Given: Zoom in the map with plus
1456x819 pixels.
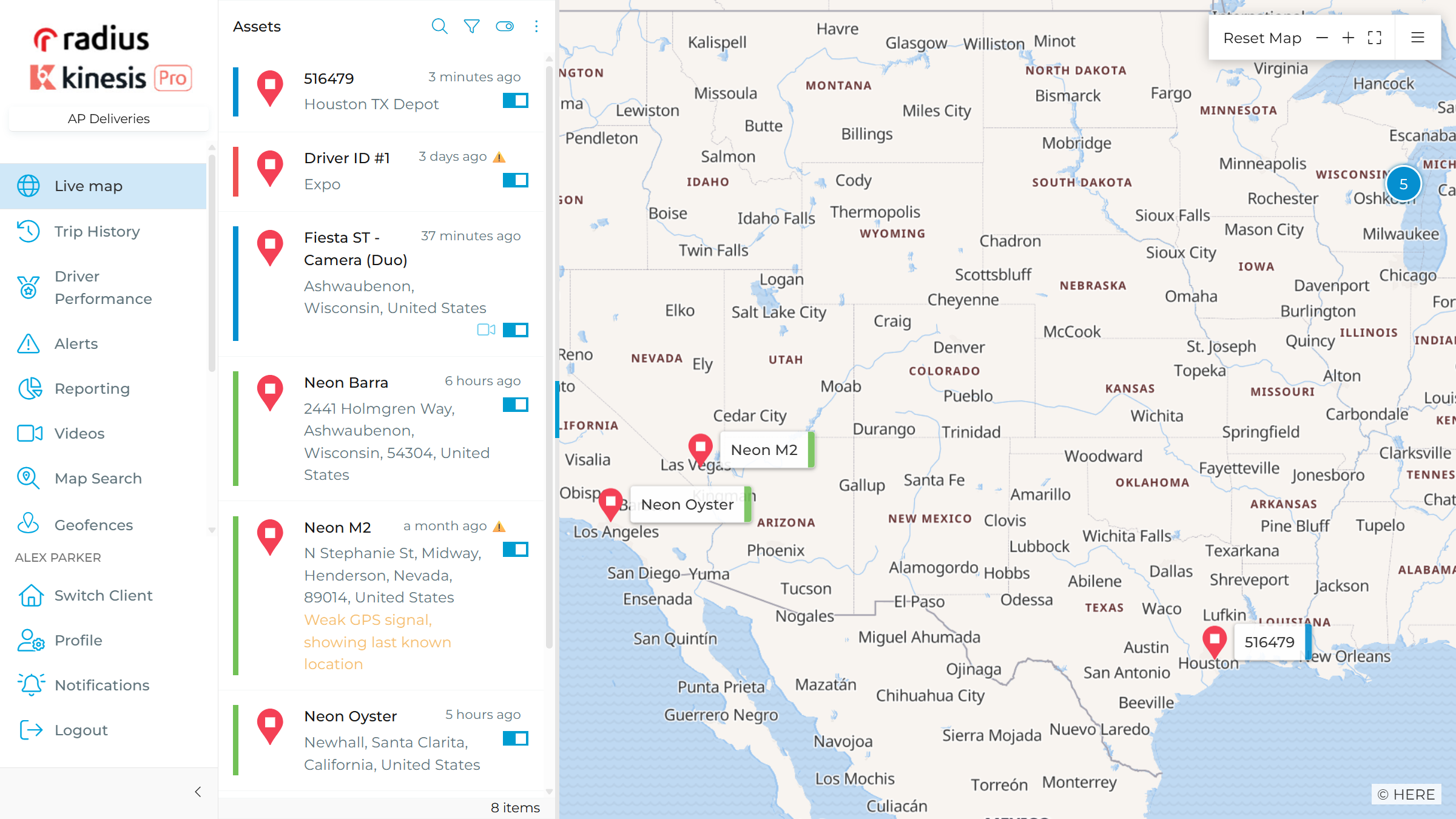Looking at the screenshot, I should point(1348,38).
